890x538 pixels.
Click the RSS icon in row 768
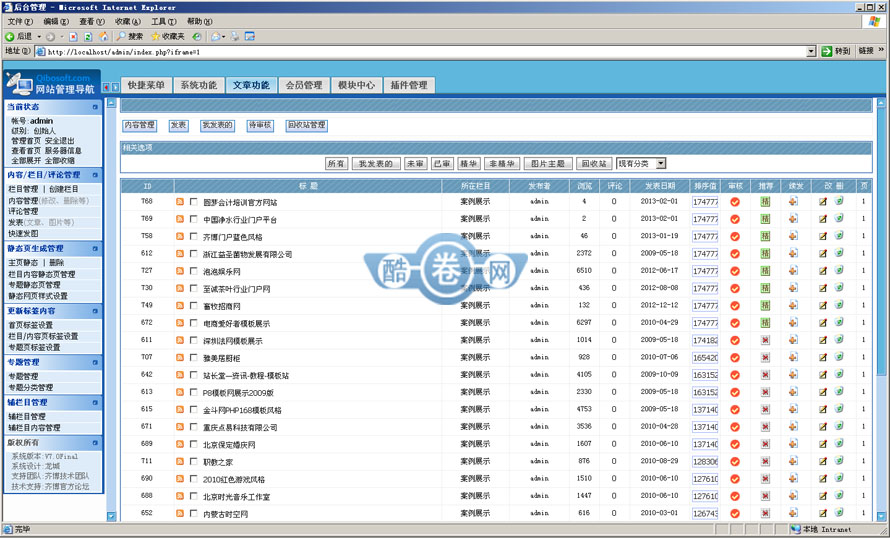[x=180, y=202]
